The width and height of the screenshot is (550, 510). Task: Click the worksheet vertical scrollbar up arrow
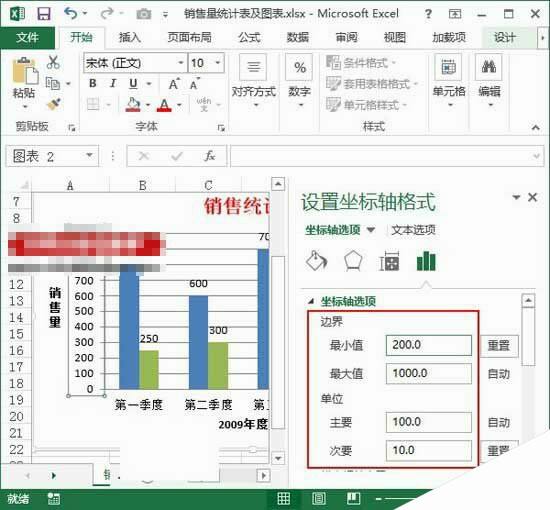(x=278, y=183)
